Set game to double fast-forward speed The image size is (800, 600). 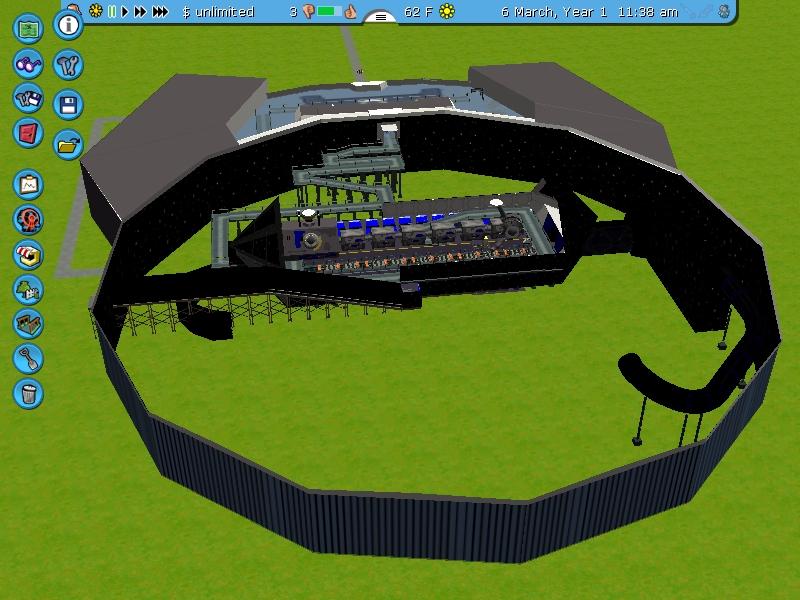click(x=140, y=11)
